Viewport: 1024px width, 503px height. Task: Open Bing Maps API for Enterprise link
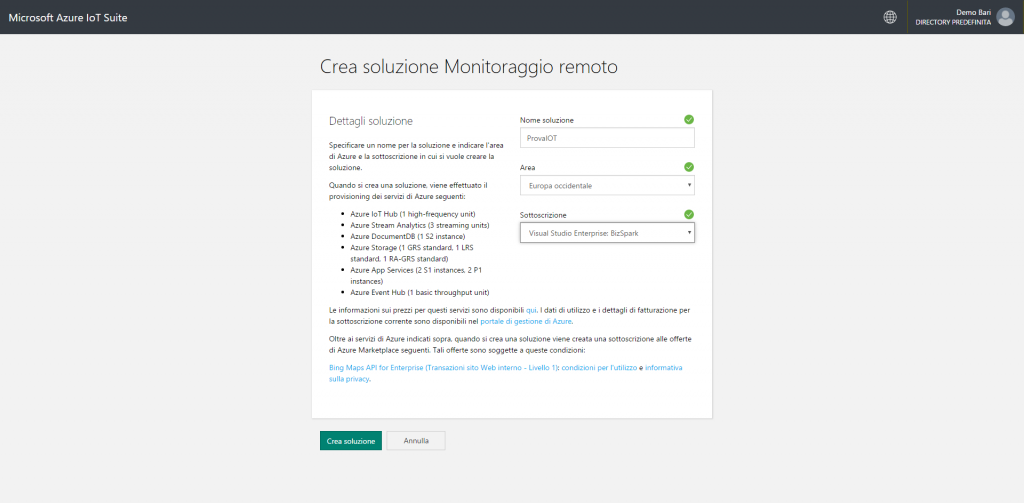tap(444, 368)
